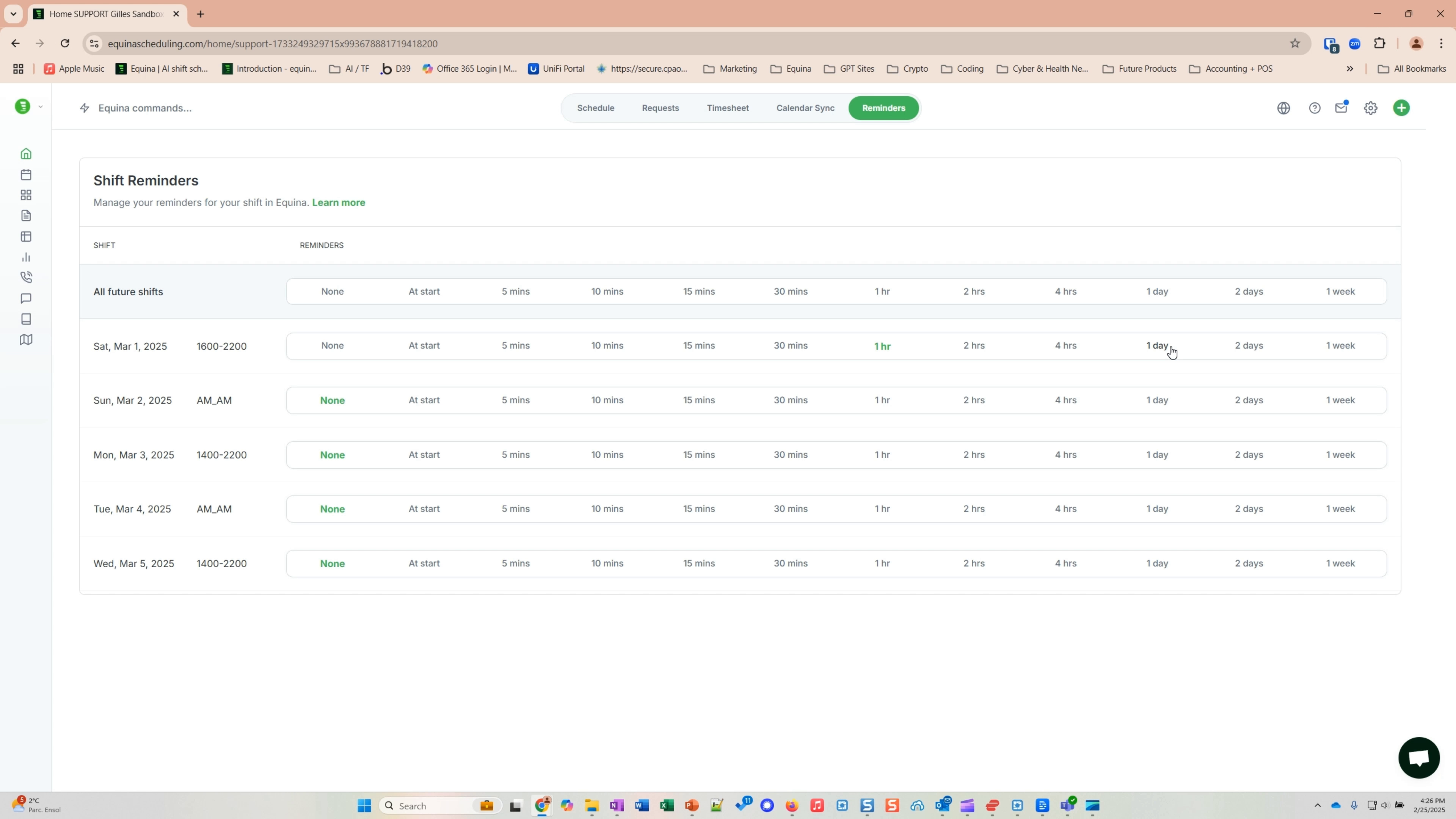Set reminder to None for Sat, Mar 1
The width and height of the screenshot is (1456, 819).
(333, 345)
